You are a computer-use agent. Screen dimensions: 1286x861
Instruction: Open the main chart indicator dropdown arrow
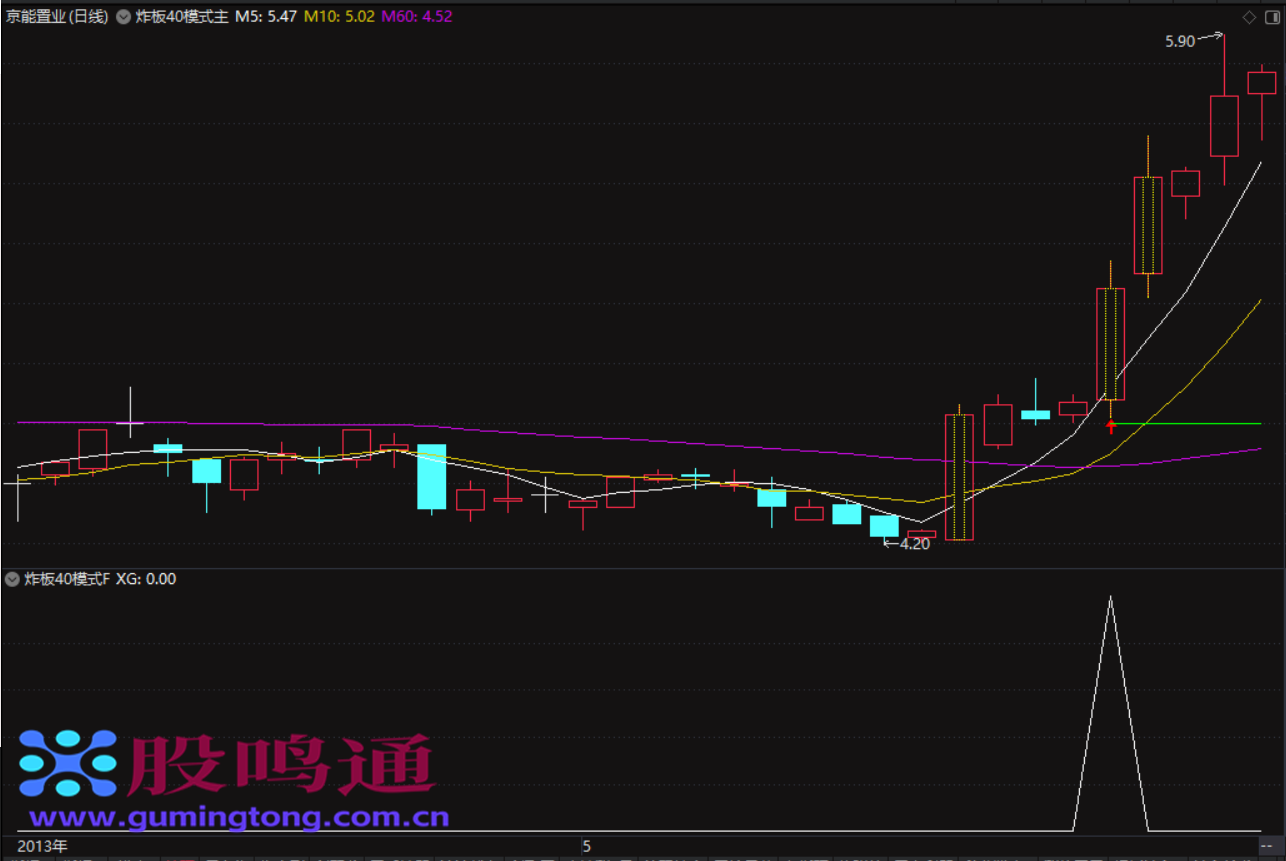(124, 17)
